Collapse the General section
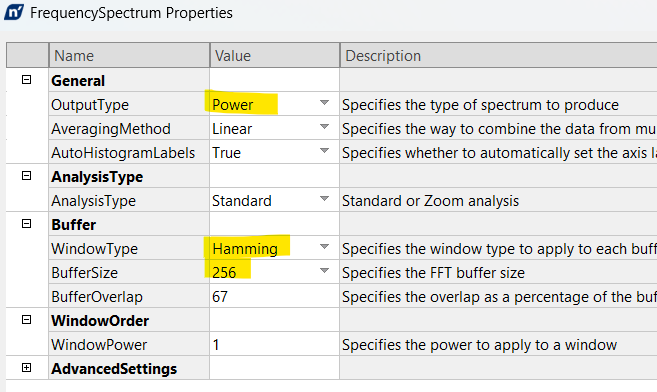Screen dimensions: 657x392 [x=26, y=80]
